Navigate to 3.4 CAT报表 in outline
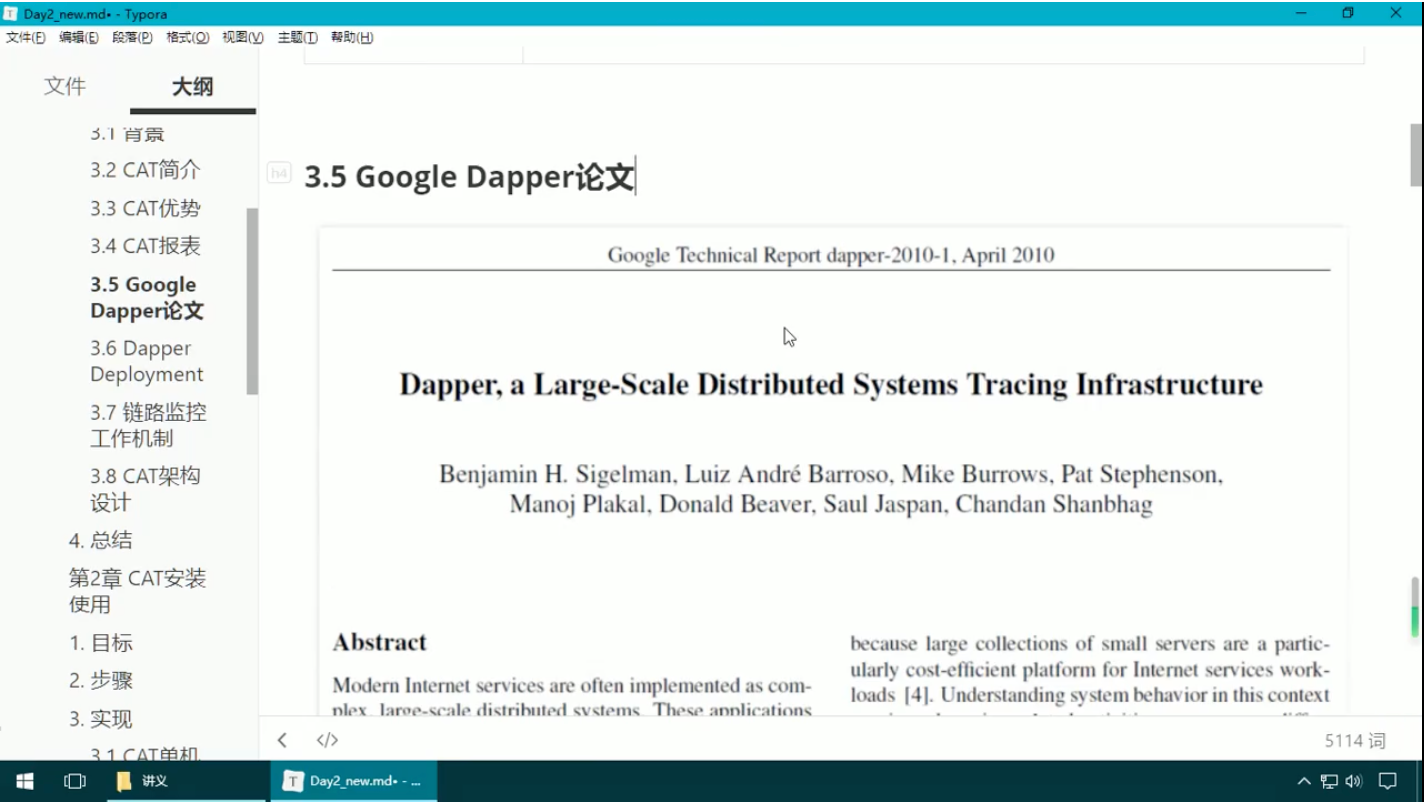Screen dimensions: 1424x802 pyautogui.click(x=145, y=246)
